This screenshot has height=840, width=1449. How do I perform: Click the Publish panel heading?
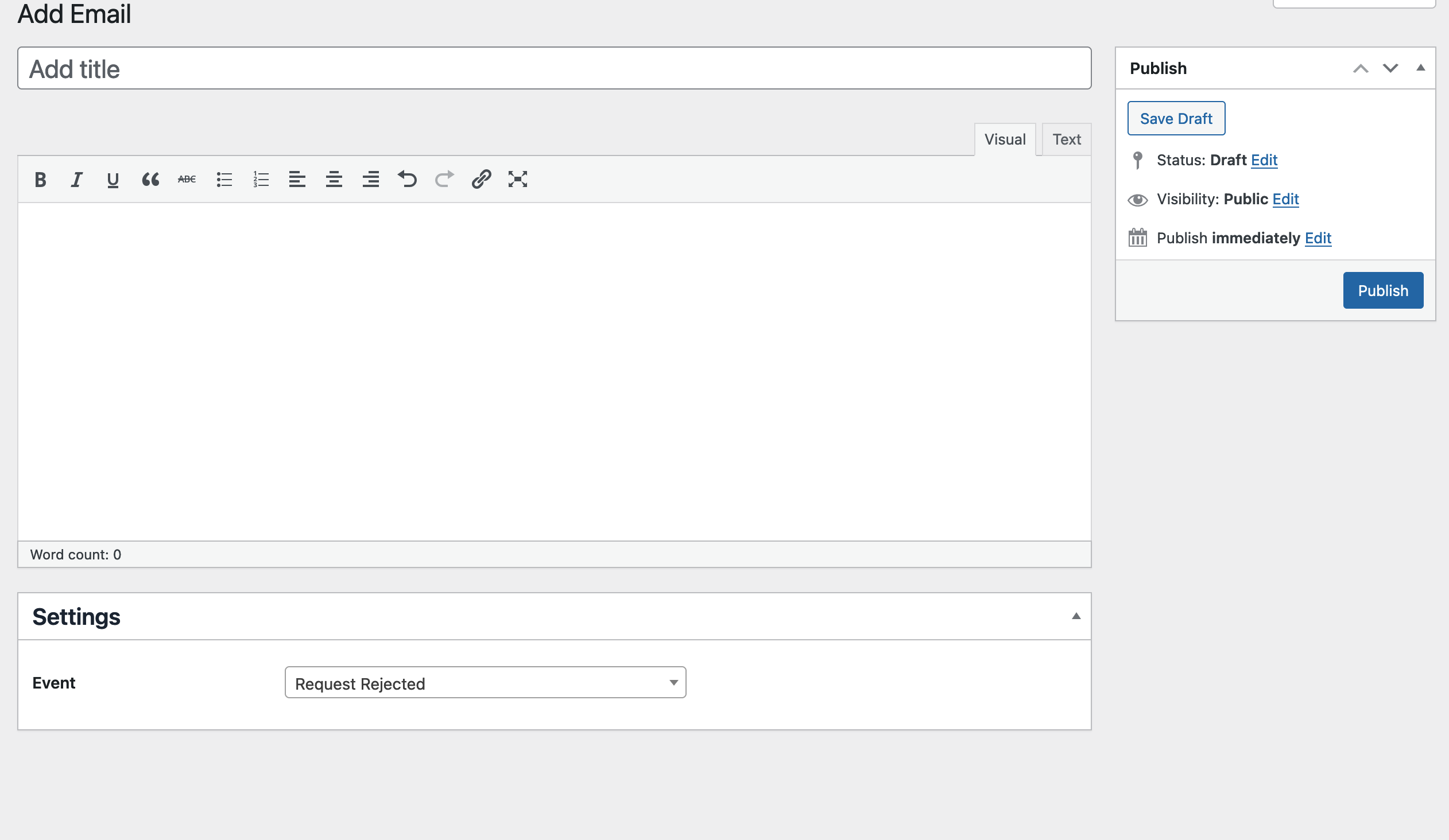(1158, 68)
